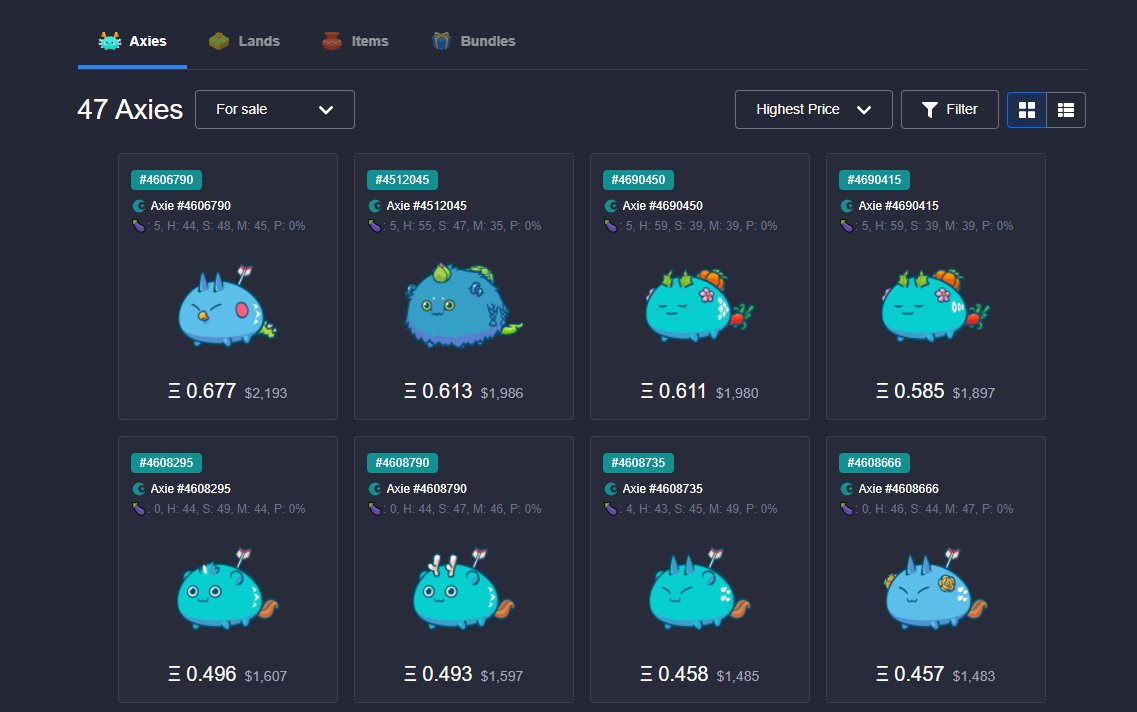
Task: Click the Axie #4512045 name text
Action: click(426, 206)
